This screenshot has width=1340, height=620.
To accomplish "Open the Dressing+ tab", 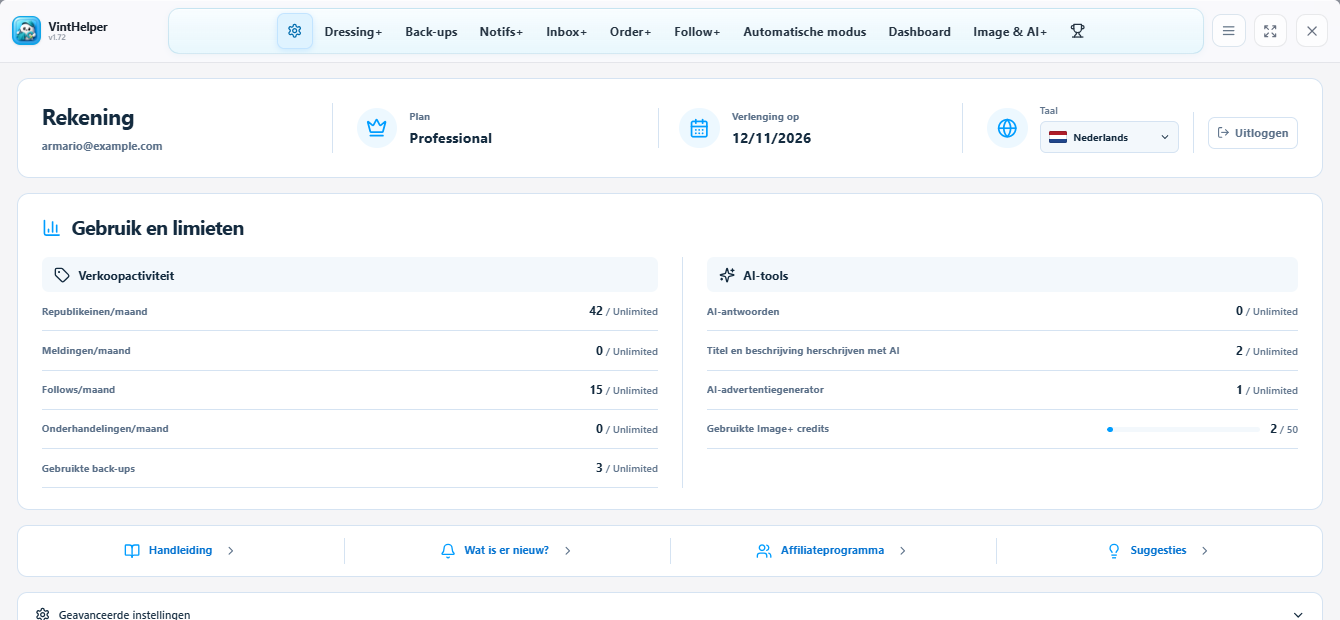I will (353, 32).
